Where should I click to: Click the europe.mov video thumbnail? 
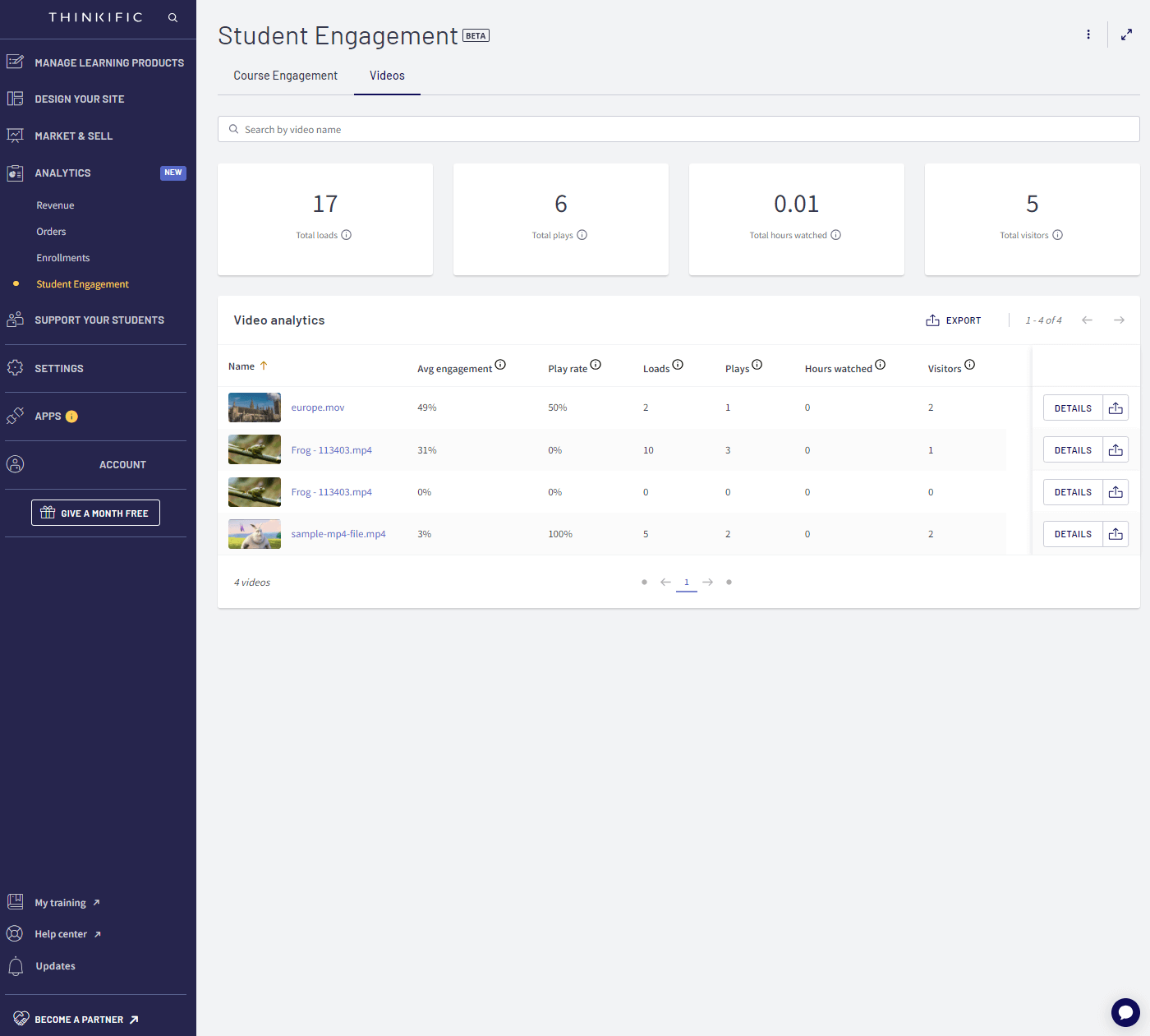click(x=255, y=407)
